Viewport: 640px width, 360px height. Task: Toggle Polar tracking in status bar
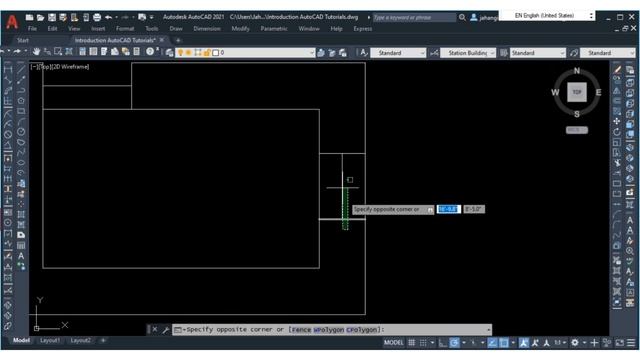(x=454, y=343)
